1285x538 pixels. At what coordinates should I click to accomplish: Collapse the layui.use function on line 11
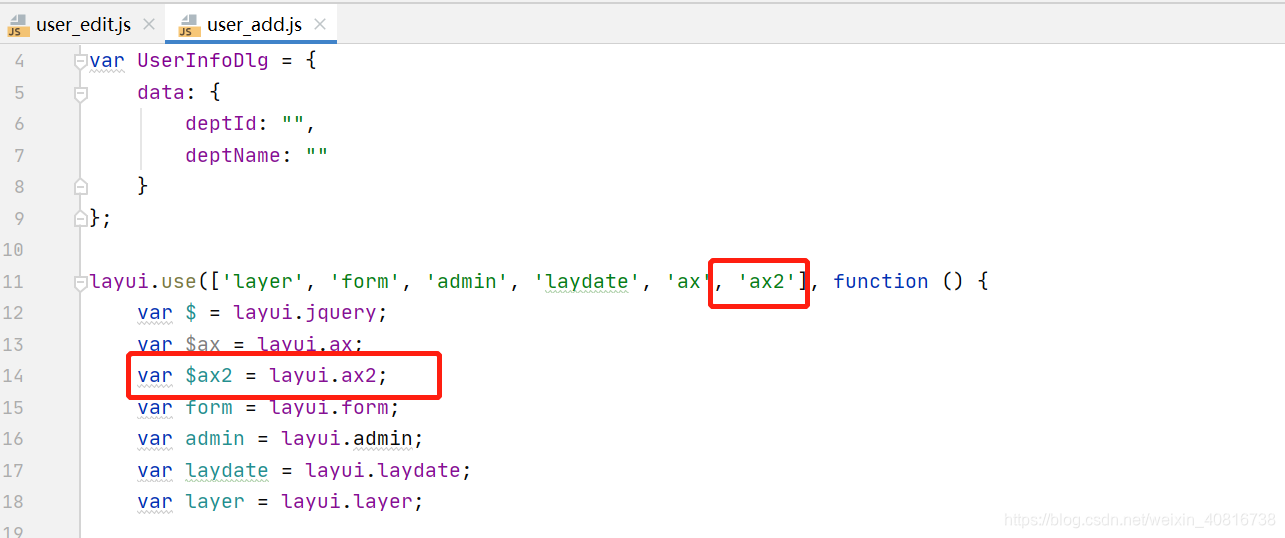(x=81, y=282)
